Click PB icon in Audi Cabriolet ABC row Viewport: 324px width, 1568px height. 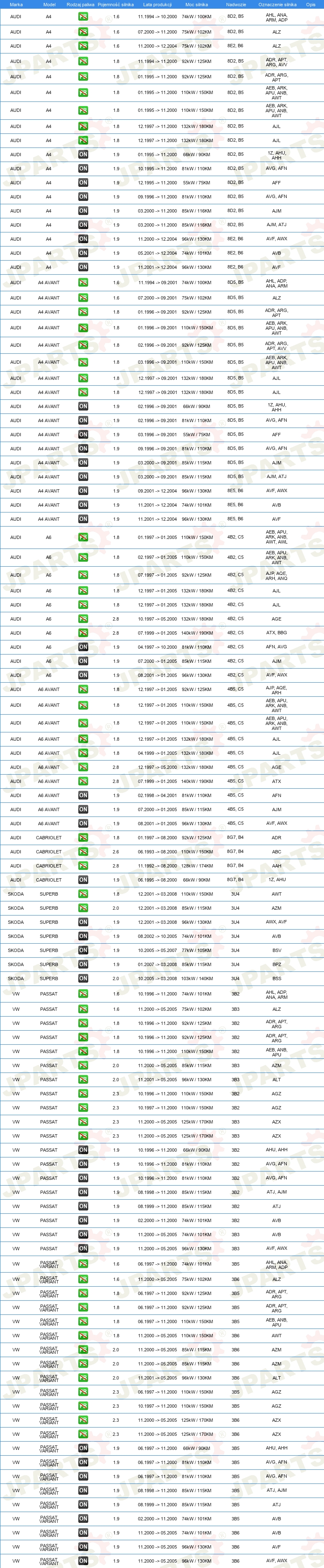click(83, 852)
